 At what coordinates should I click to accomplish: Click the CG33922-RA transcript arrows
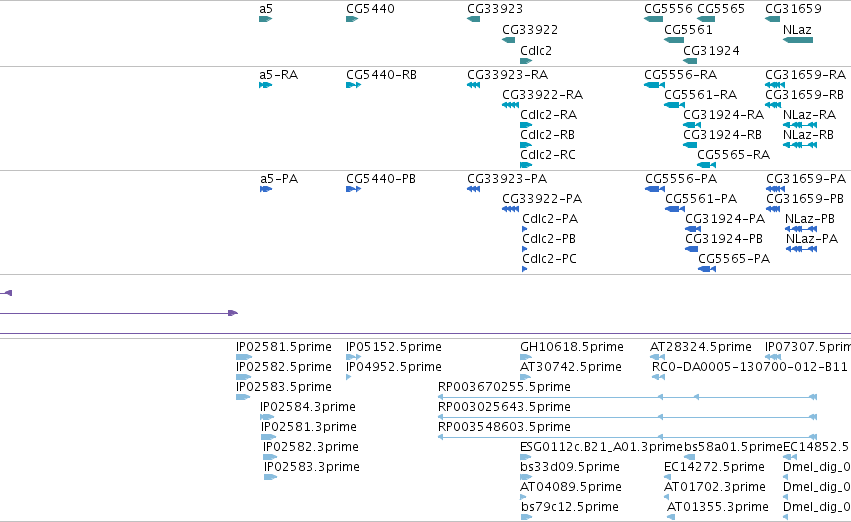[x=511, y=105]
